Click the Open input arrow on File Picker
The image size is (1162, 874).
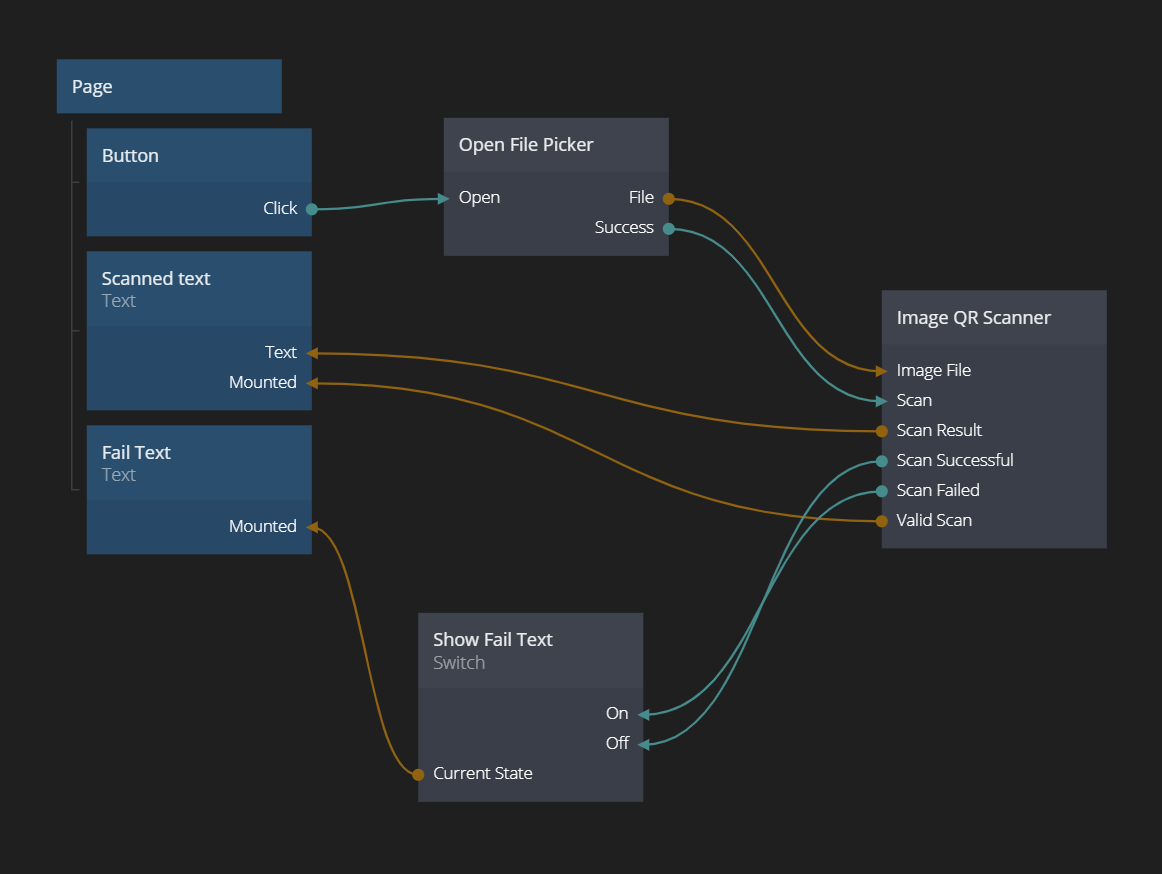[444, 199]
